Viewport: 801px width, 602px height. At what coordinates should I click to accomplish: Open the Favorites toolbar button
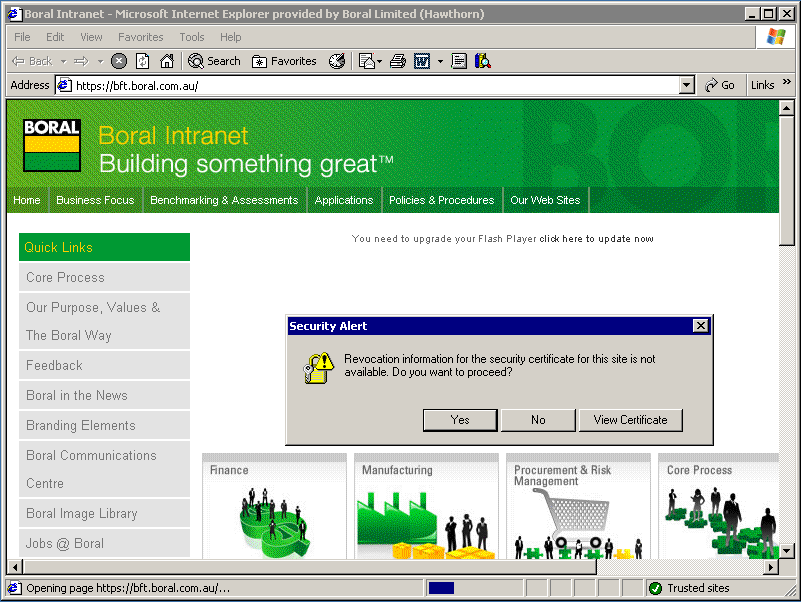[284, 61]
